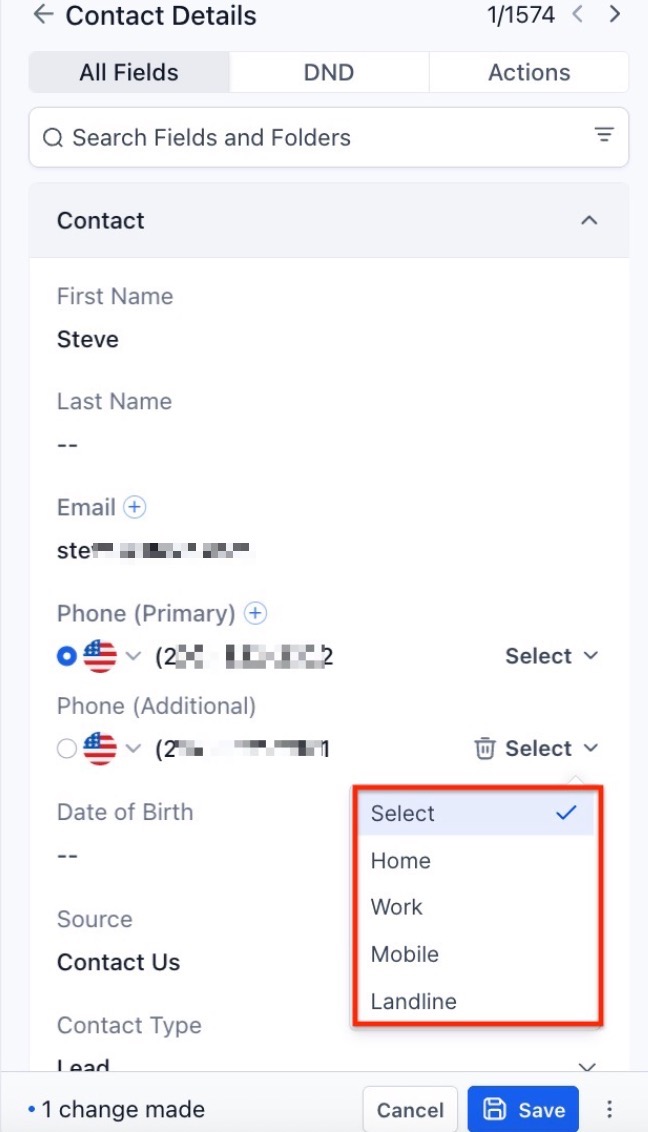The width and height of the screenshot is (648, 1132).
Task: Open the field filter icon in search
Action: (604, 135)
